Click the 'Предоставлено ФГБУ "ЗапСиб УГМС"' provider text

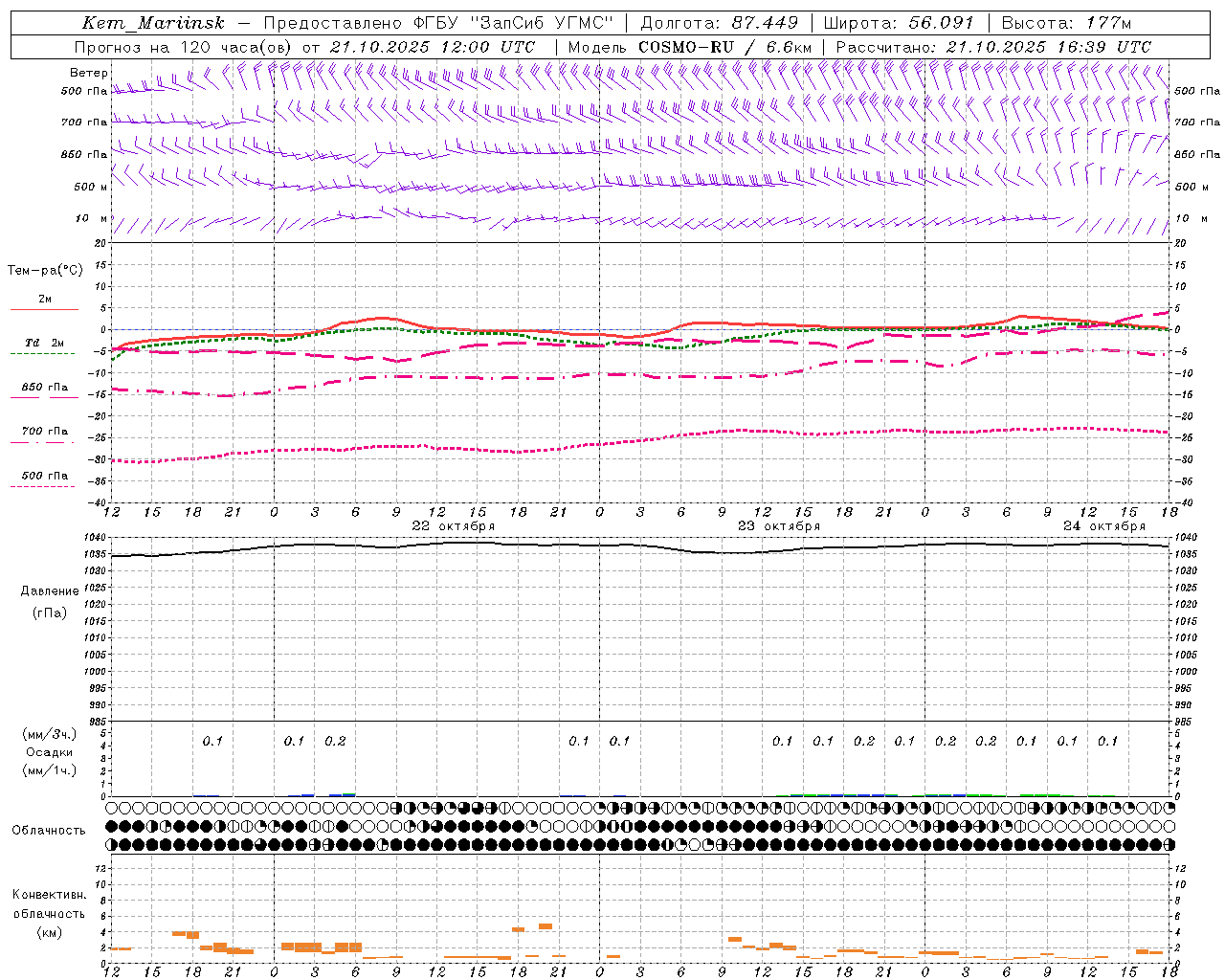coord(437,23)
